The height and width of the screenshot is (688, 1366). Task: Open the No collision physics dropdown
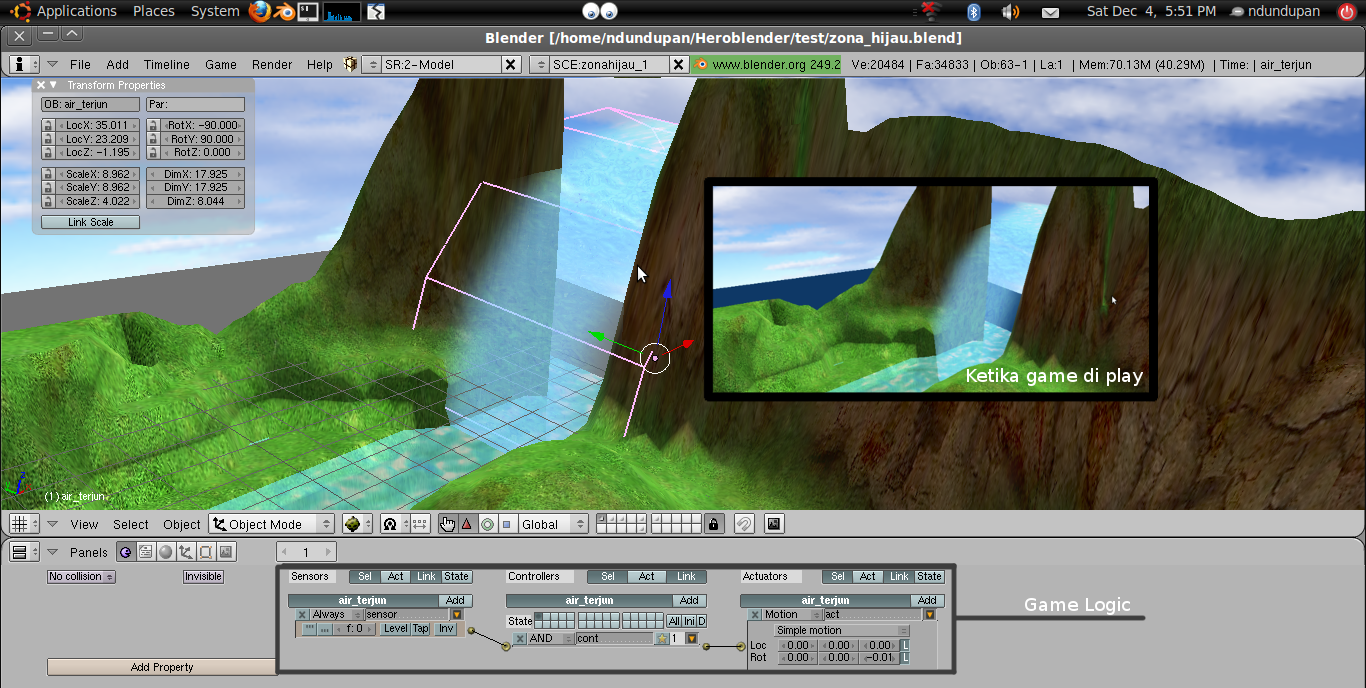pos(82,577)
